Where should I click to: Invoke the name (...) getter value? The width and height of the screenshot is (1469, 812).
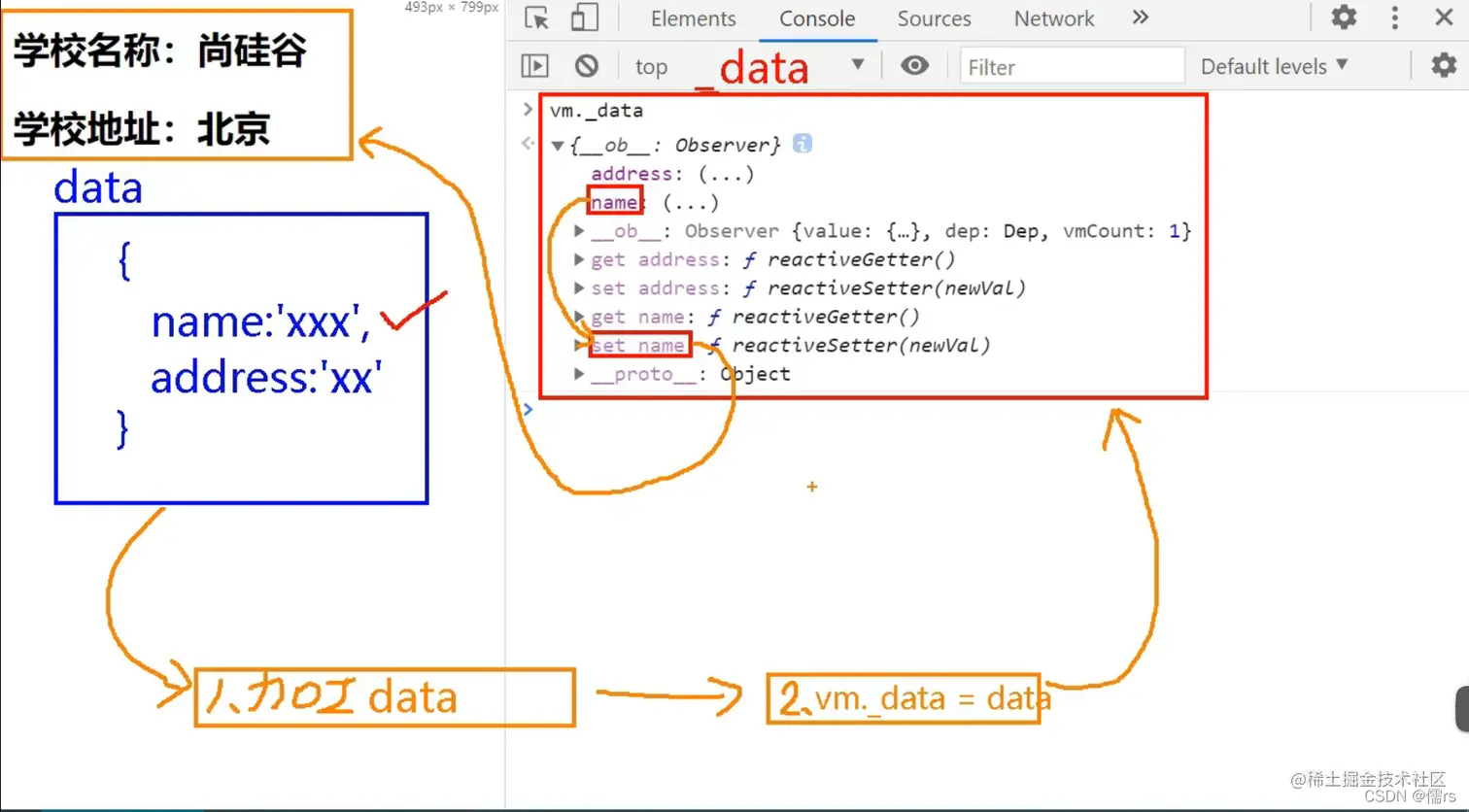tap(691, 203)
